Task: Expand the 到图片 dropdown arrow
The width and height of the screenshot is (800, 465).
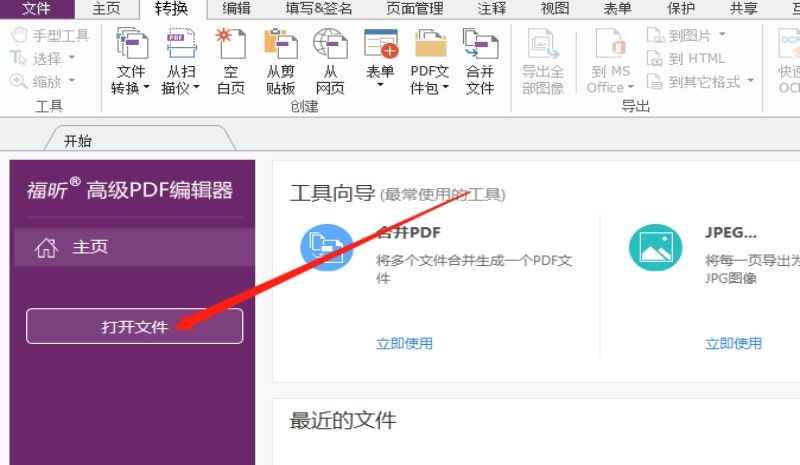Action: (722, 34)
